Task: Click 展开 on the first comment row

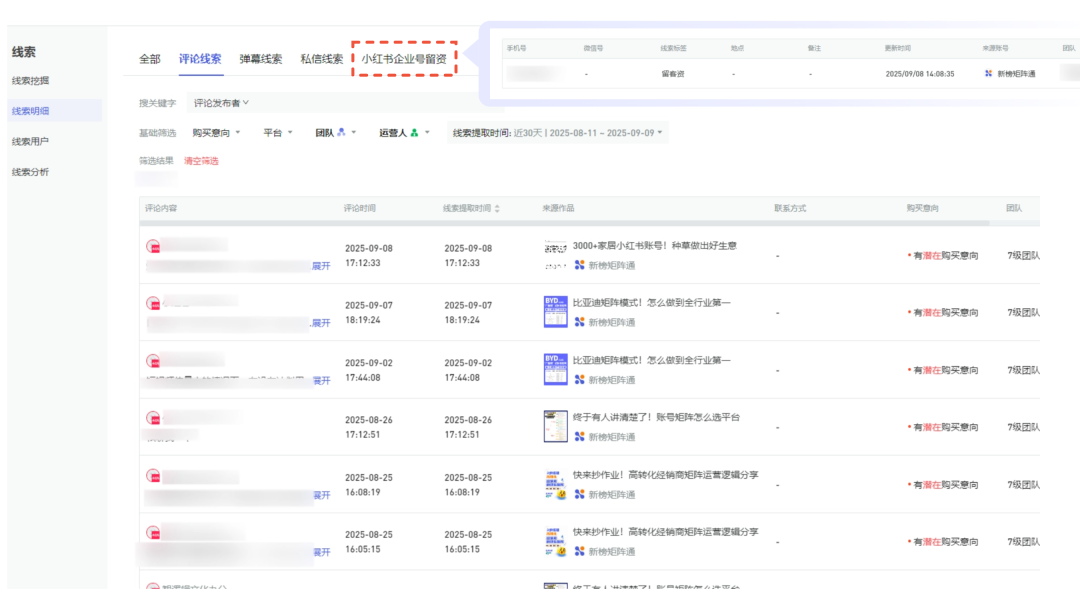Action: point(321,266)
